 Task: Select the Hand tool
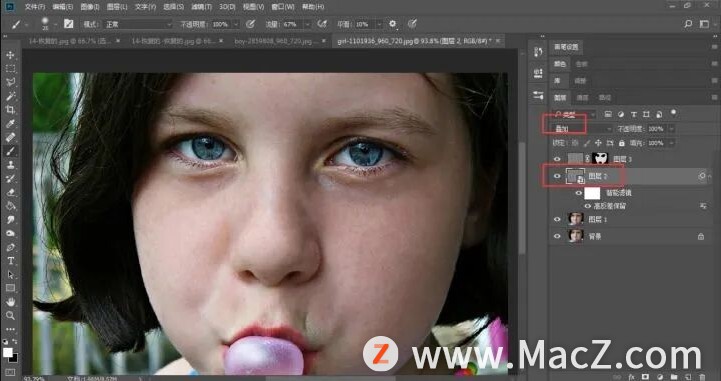pyautogui.click(x=10, y=302)
